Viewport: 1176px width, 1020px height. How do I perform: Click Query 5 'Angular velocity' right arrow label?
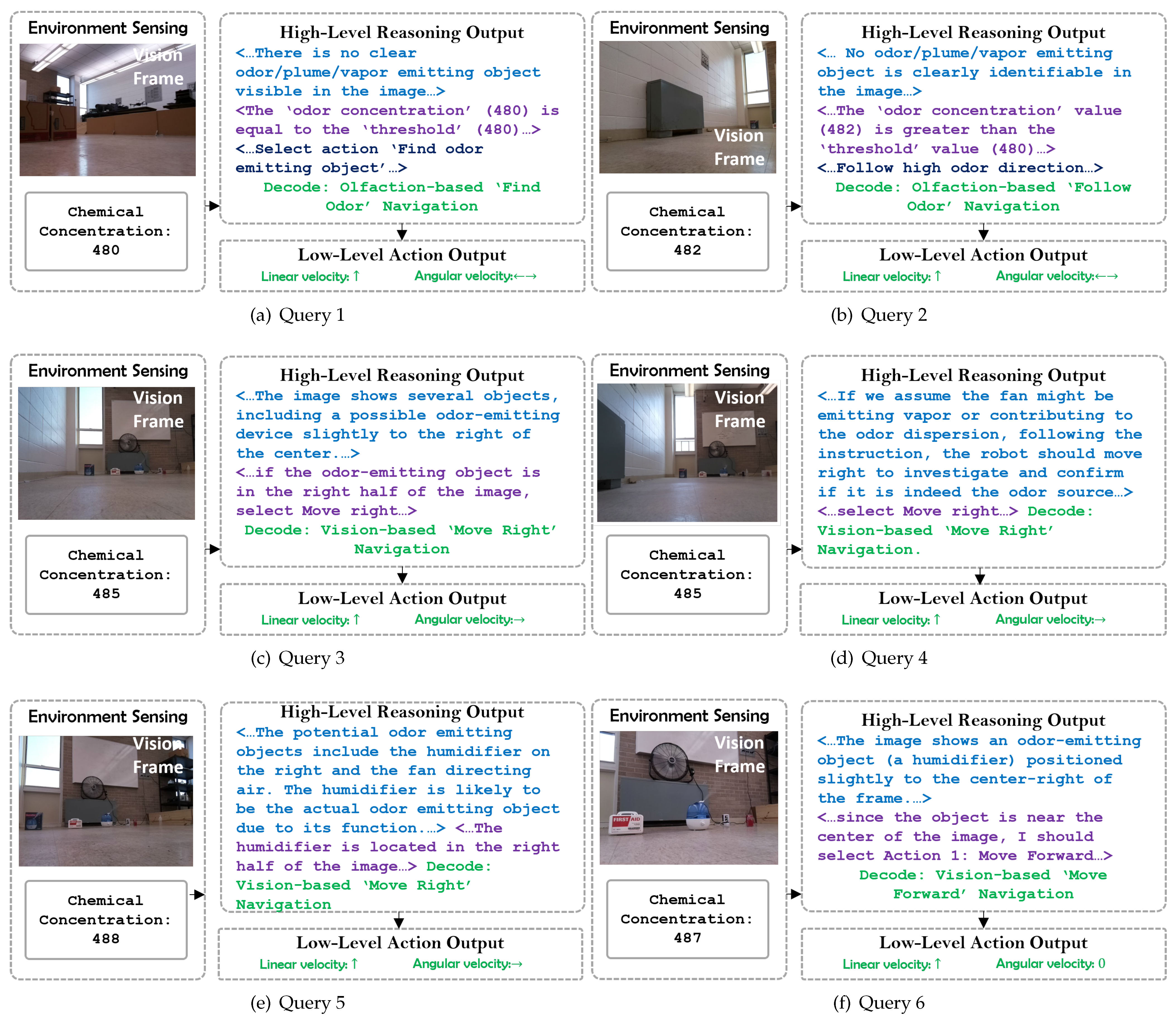tap(467, 964)
